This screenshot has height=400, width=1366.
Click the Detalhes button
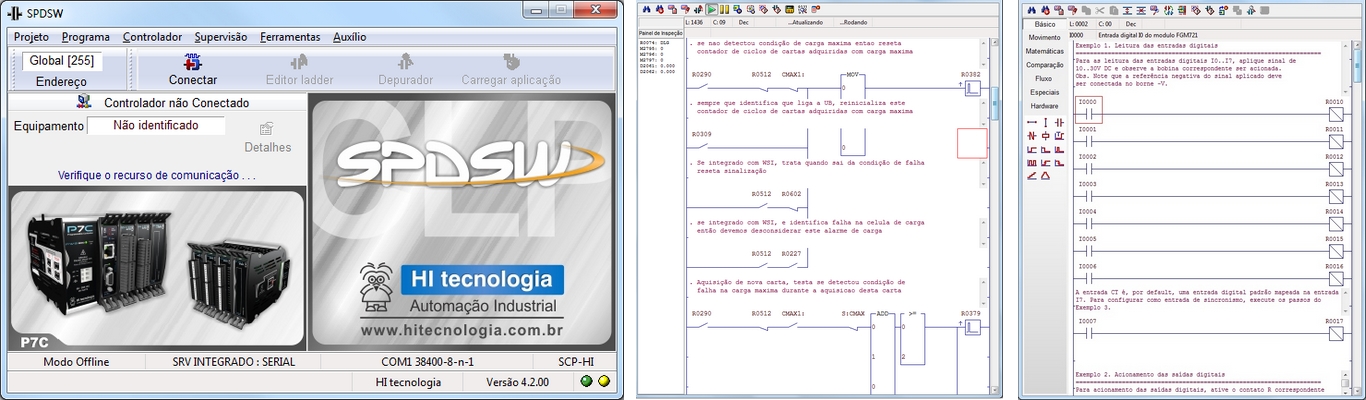[267, 138]
